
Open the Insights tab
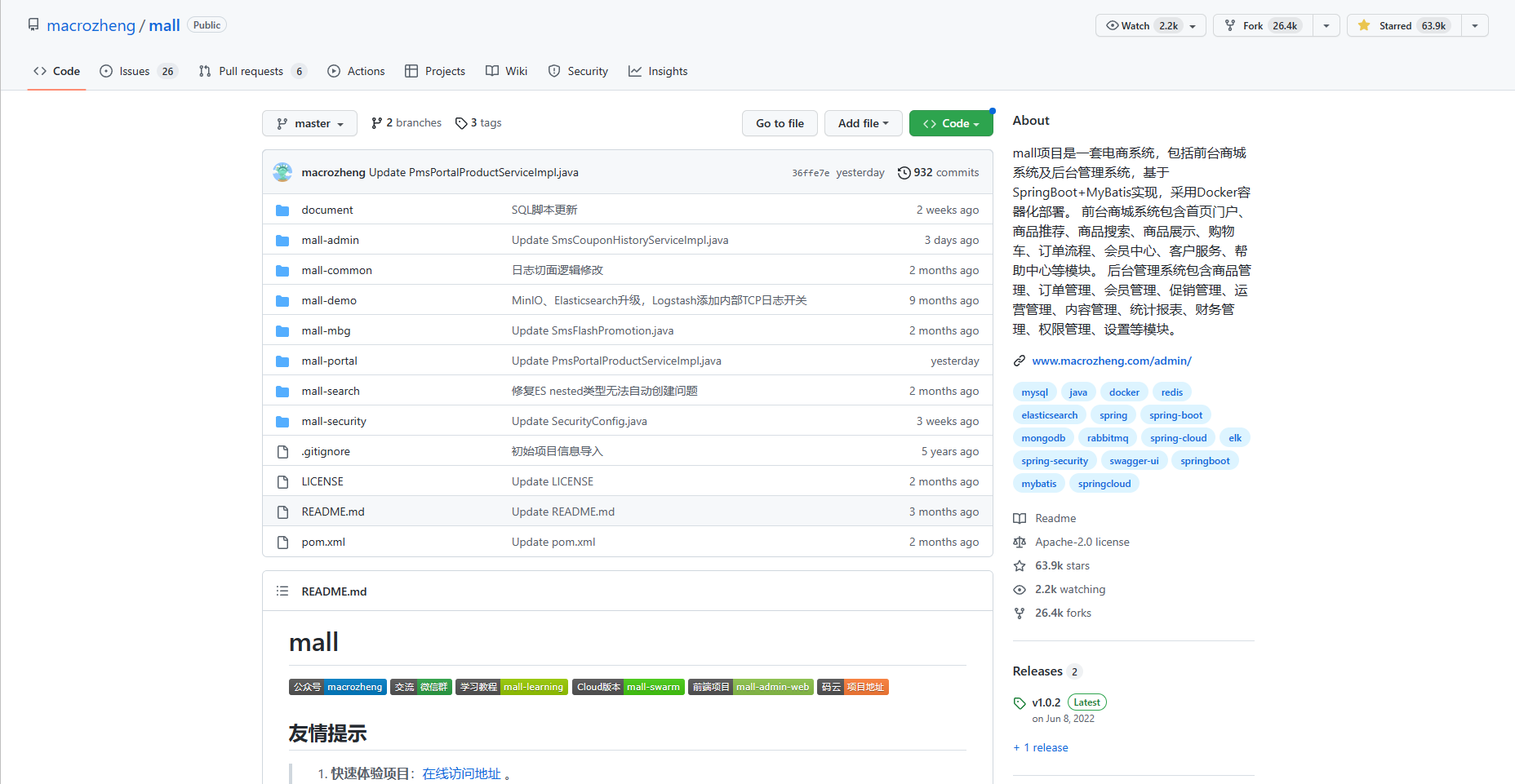point(658,71)
